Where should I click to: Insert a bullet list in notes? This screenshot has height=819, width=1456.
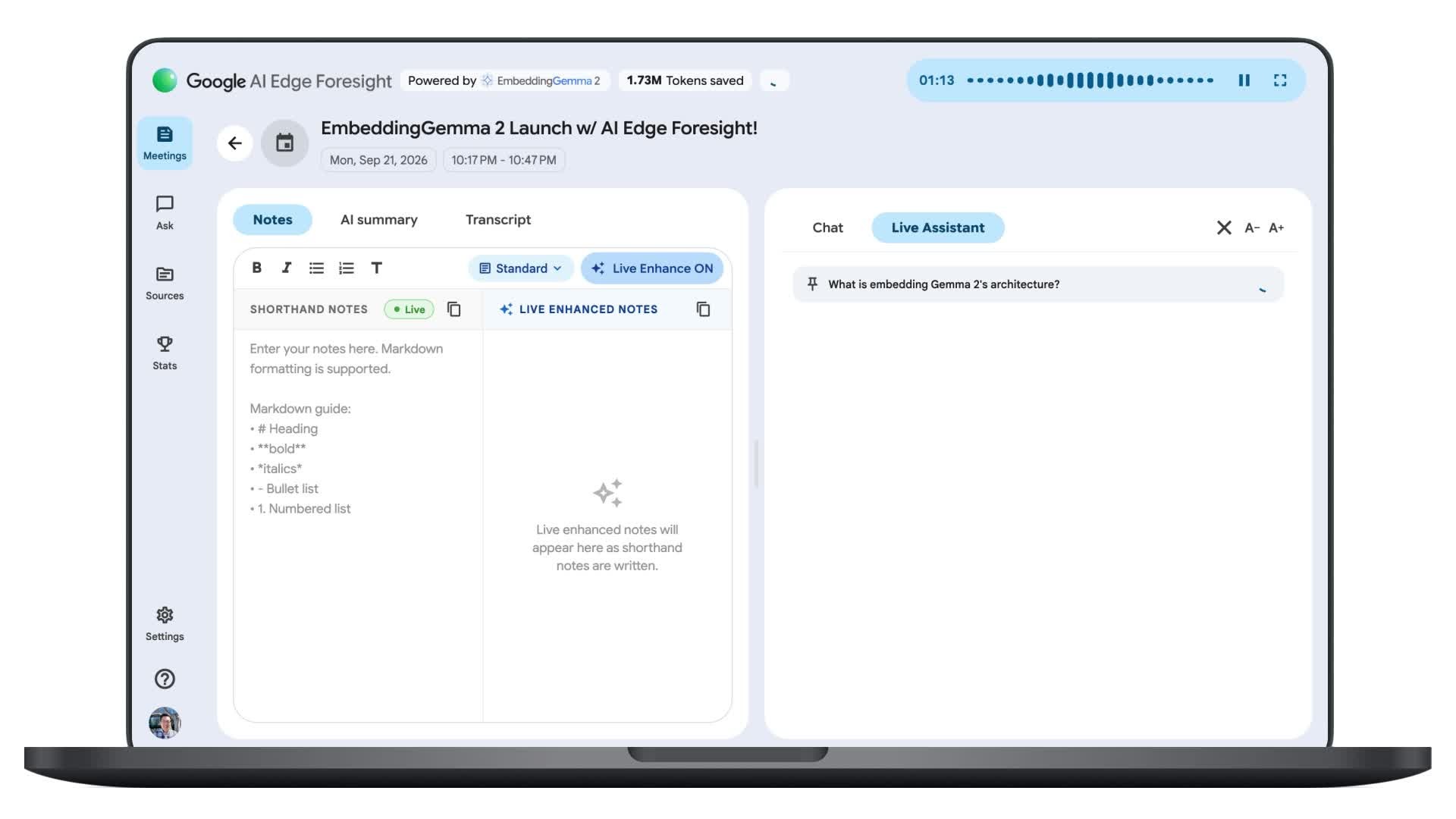[x=316, y=268]
